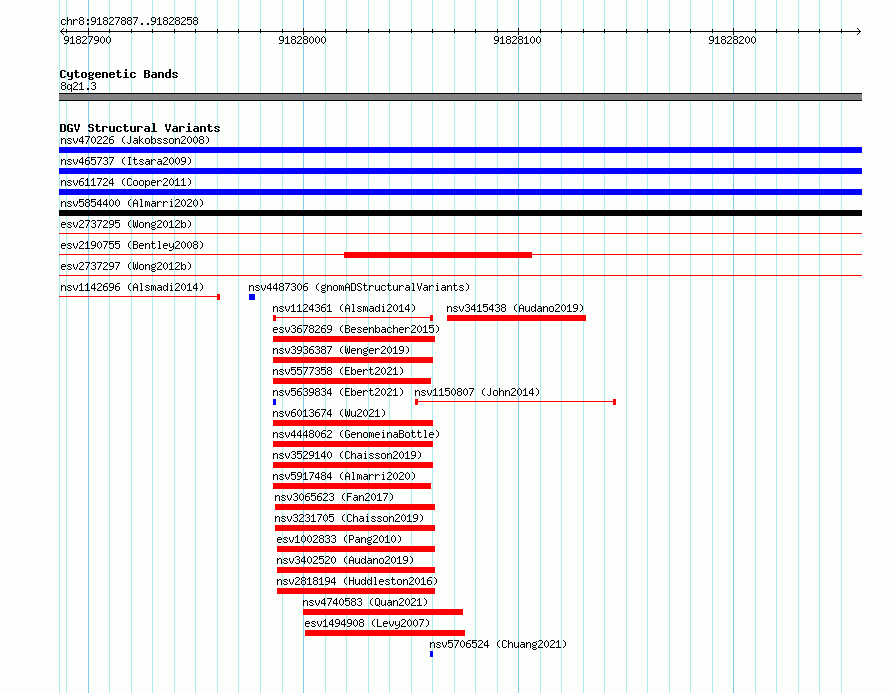Select nsv3529140 (Chaisson2019) label
Image resolution: width=890 pixels, height=693 pixels.
point(347,455)
